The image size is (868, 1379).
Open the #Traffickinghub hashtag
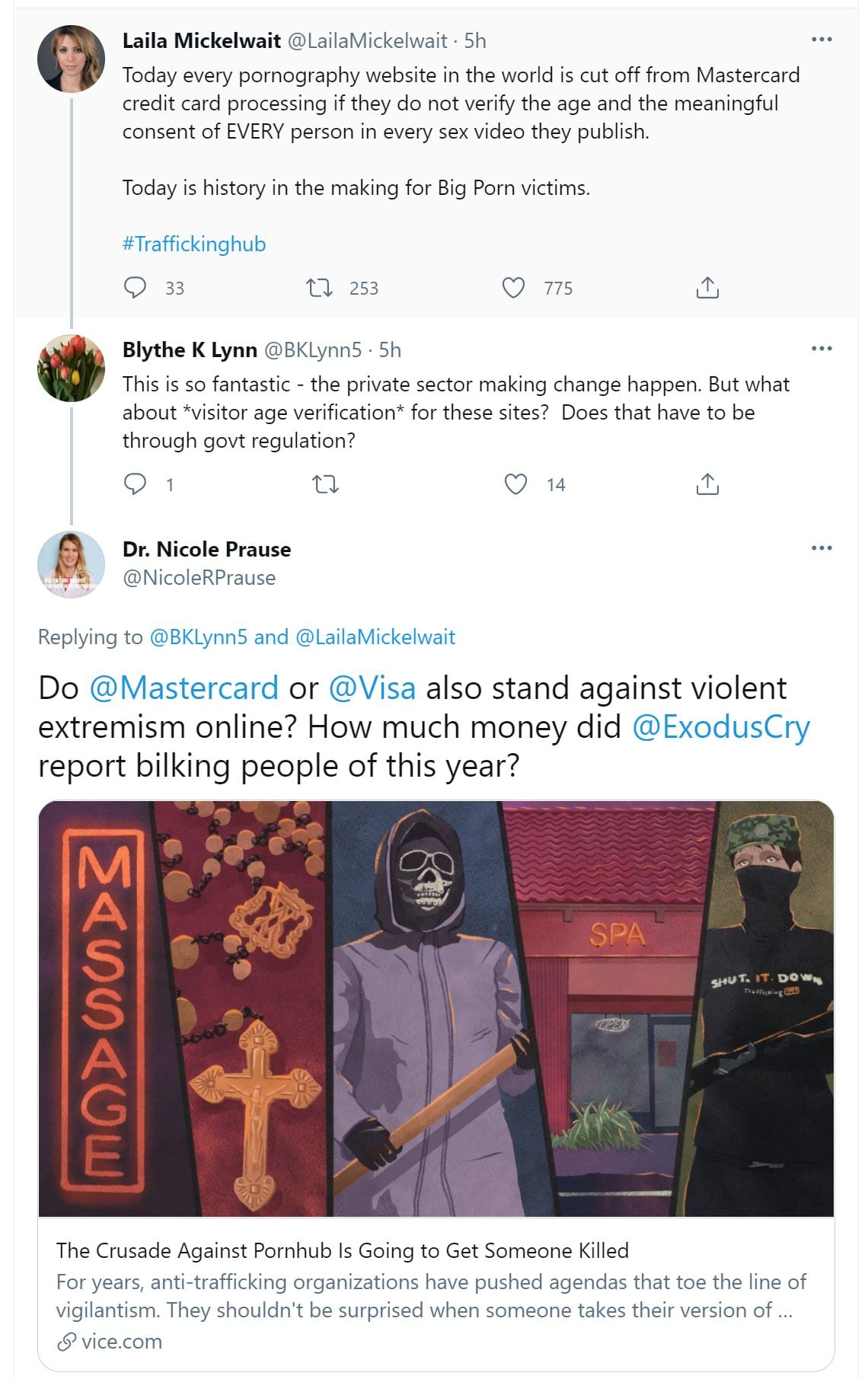click(194, 244)
